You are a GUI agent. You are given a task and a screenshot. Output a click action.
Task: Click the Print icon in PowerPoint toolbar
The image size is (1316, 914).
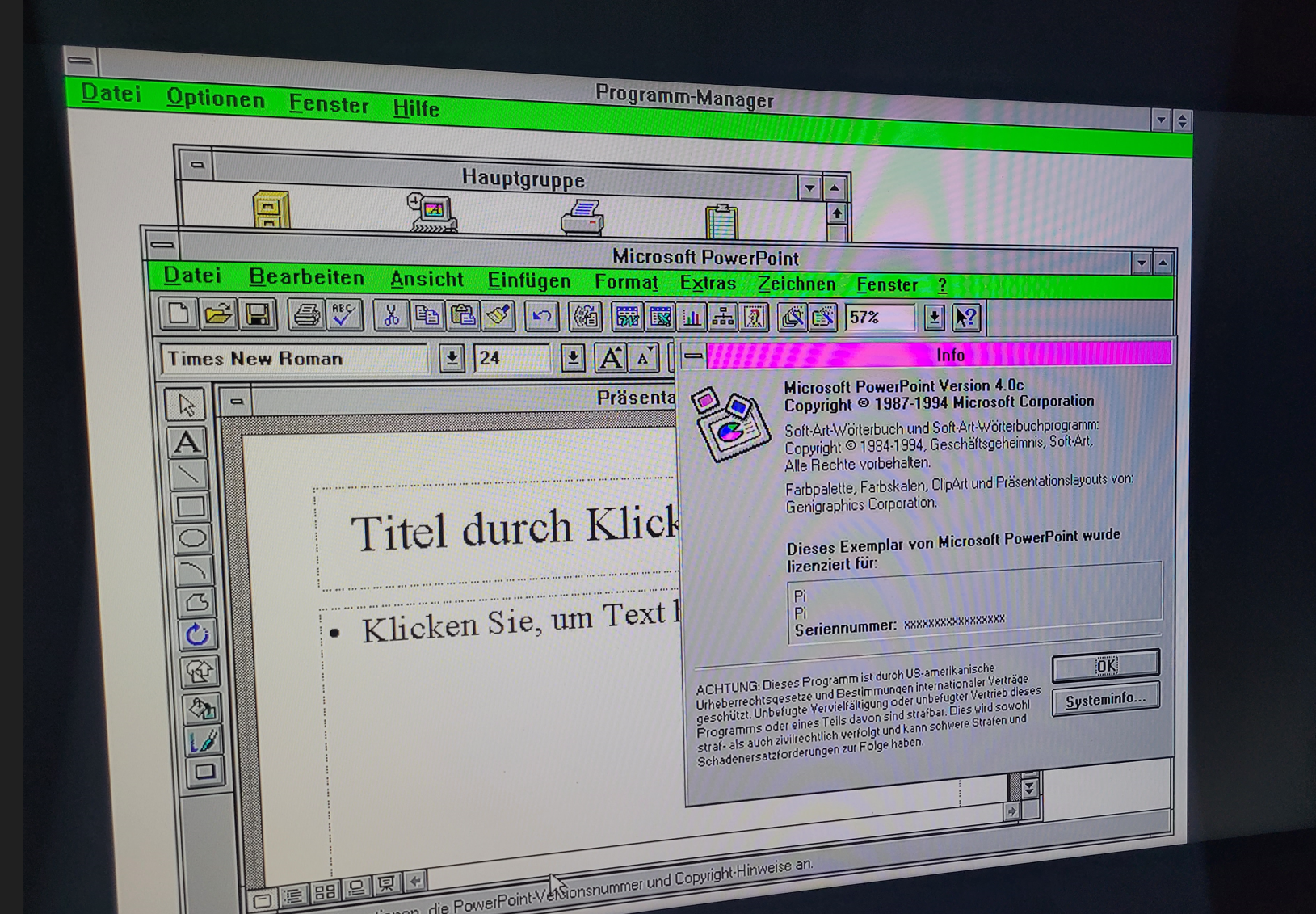(306, 315)
